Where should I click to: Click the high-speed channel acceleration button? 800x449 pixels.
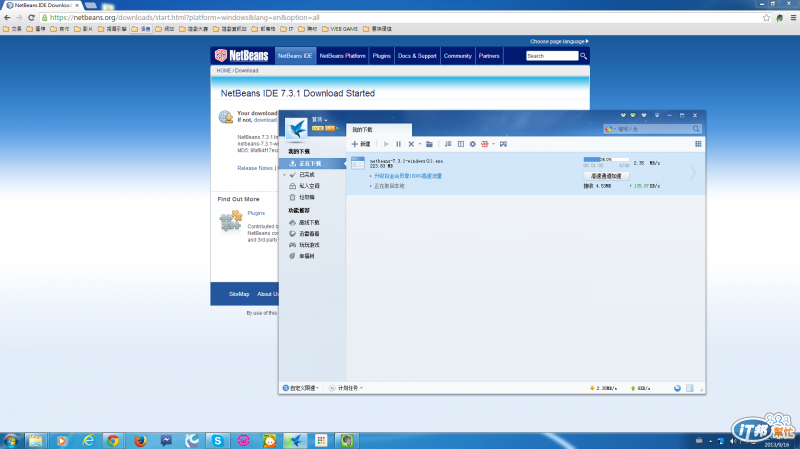[606, 176]
